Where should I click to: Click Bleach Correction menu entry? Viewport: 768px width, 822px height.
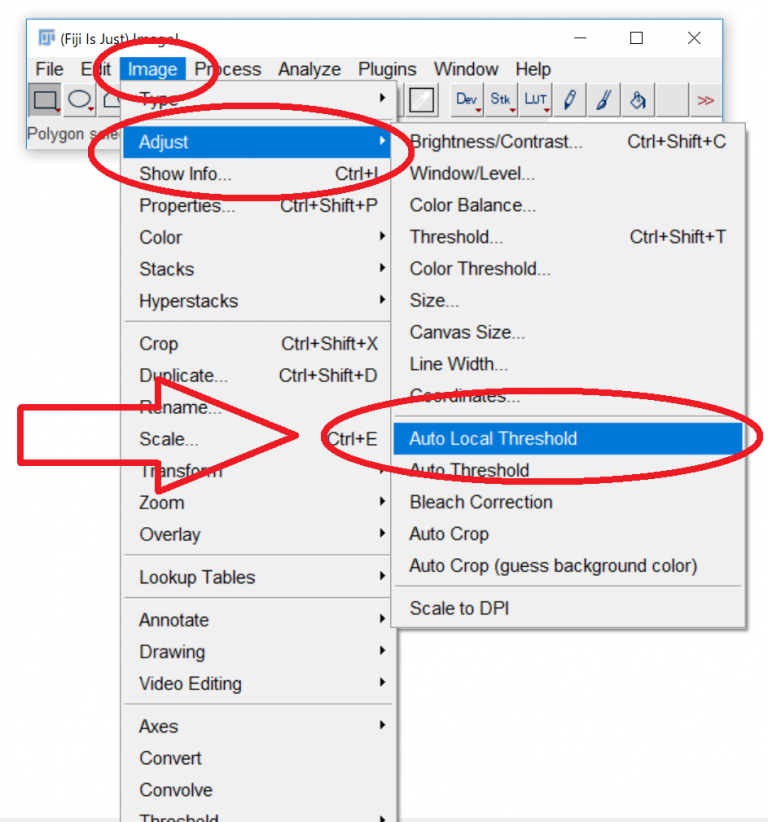[481, 502]
